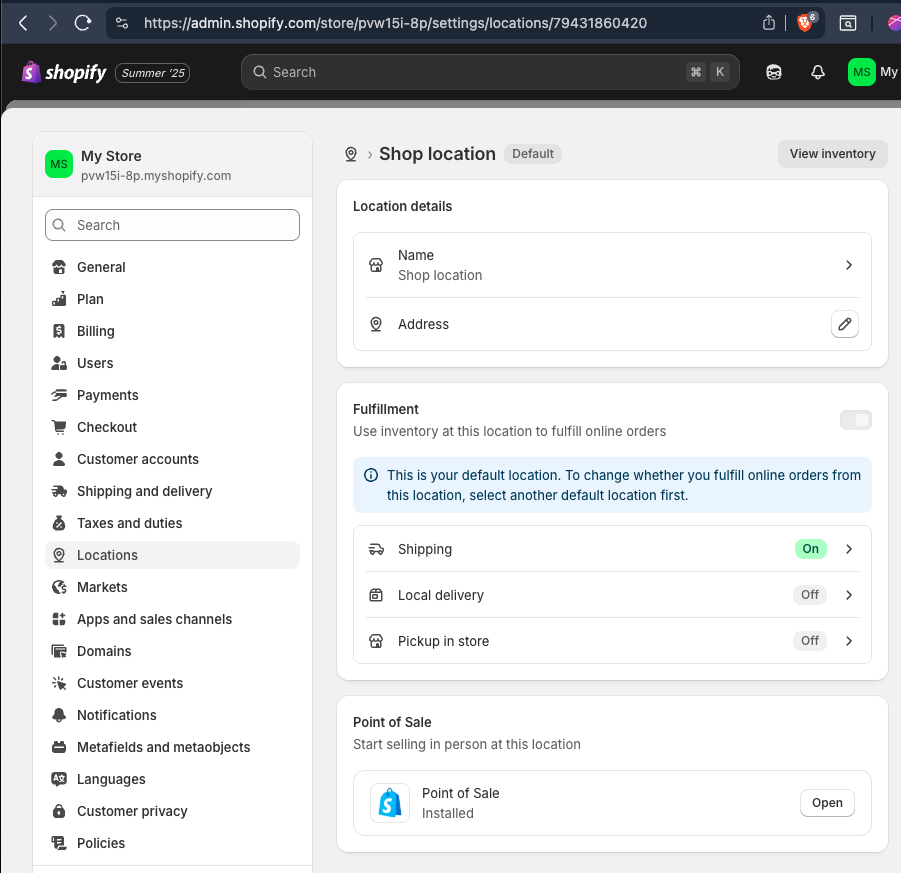This screenshot has height=873, width=901.
Task: Expand the Shipping row chevron
Action: [848, 549]
